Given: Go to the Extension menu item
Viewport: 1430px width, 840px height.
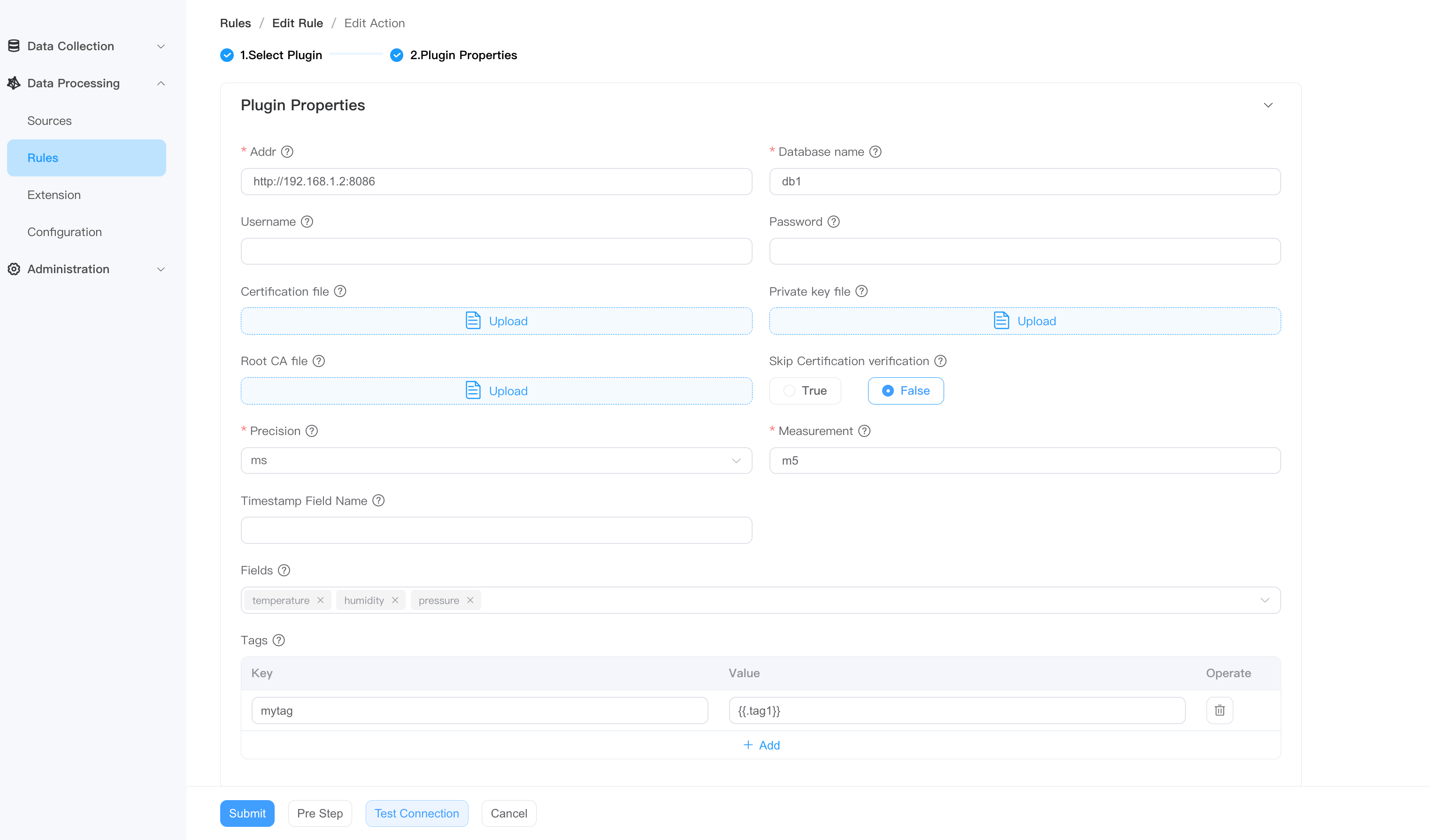Looking at the screenshot, I should 54,195.
